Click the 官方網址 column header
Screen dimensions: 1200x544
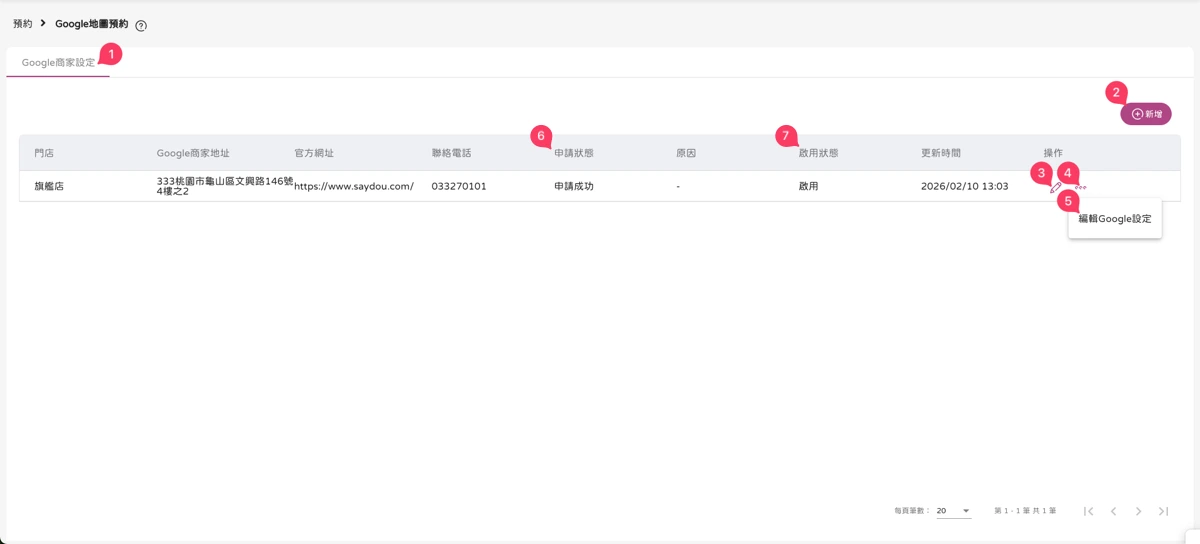pos(314,153)
